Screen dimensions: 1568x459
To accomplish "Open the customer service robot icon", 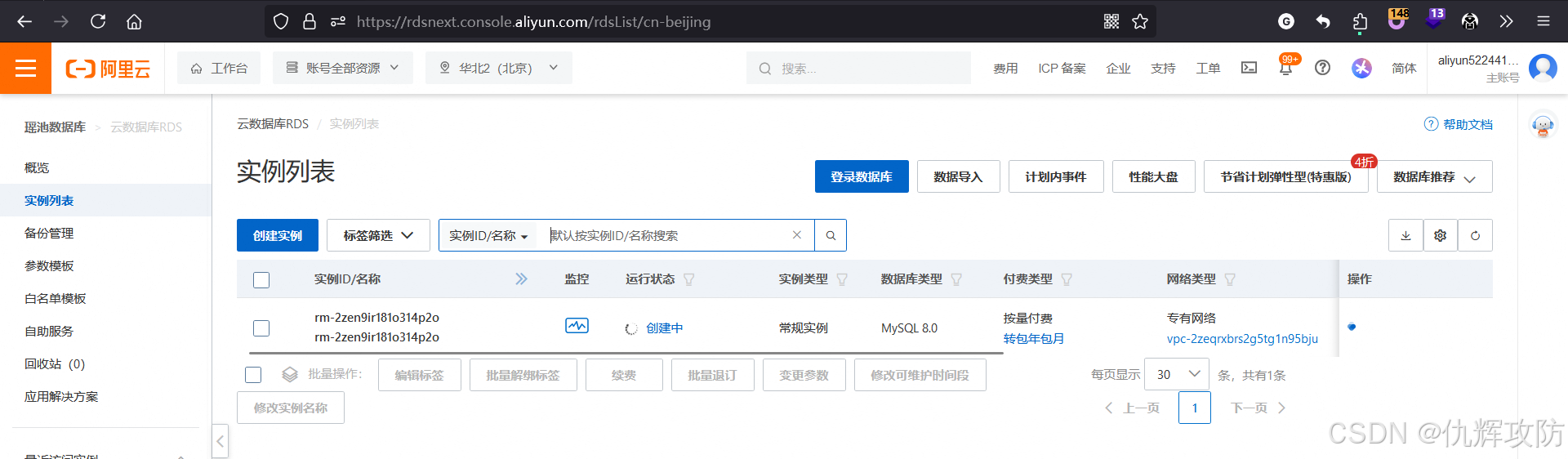I will click(1543, 125).
